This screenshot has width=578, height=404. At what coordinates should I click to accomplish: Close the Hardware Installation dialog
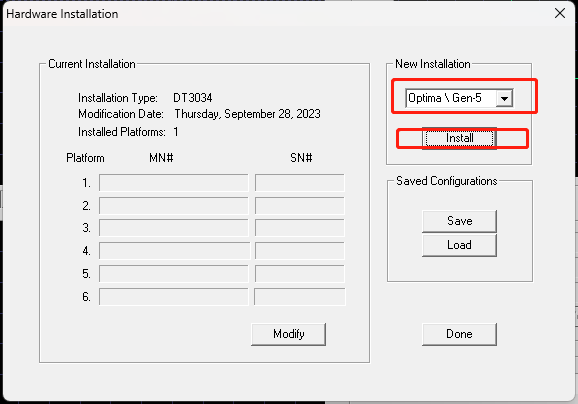[x=560, y=13]
